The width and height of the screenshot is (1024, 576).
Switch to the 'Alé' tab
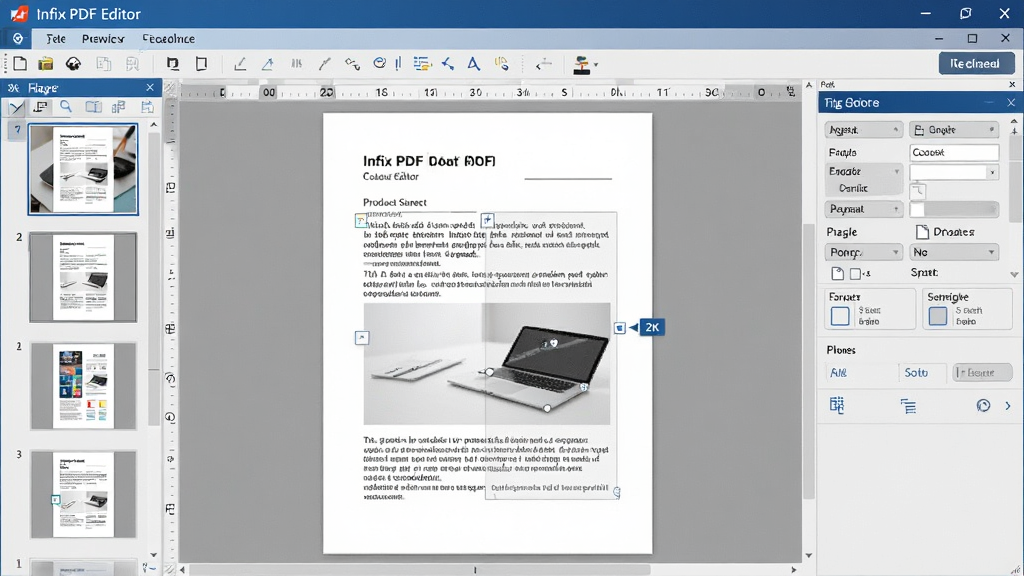coord(839,372)
